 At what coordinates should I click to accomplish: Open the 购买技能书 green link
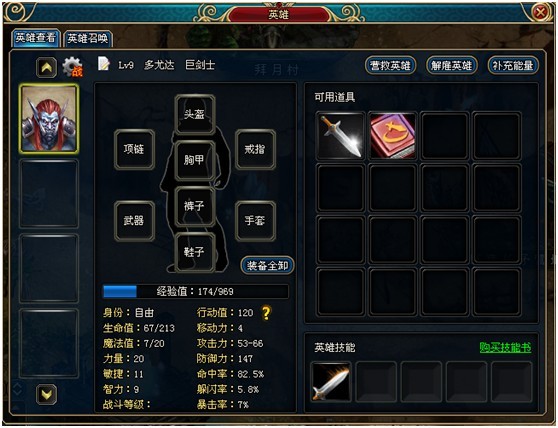(x=505, y=347)
